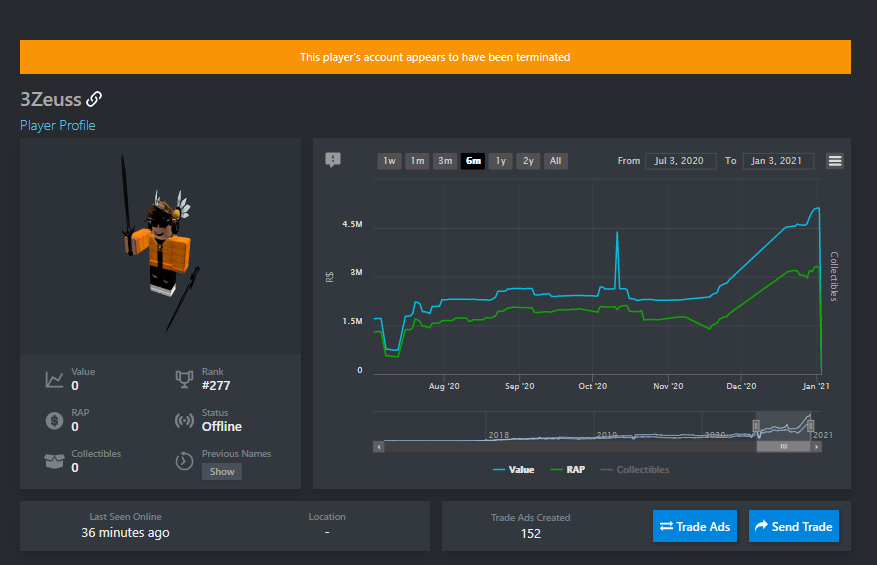Click the To date field

778,161
